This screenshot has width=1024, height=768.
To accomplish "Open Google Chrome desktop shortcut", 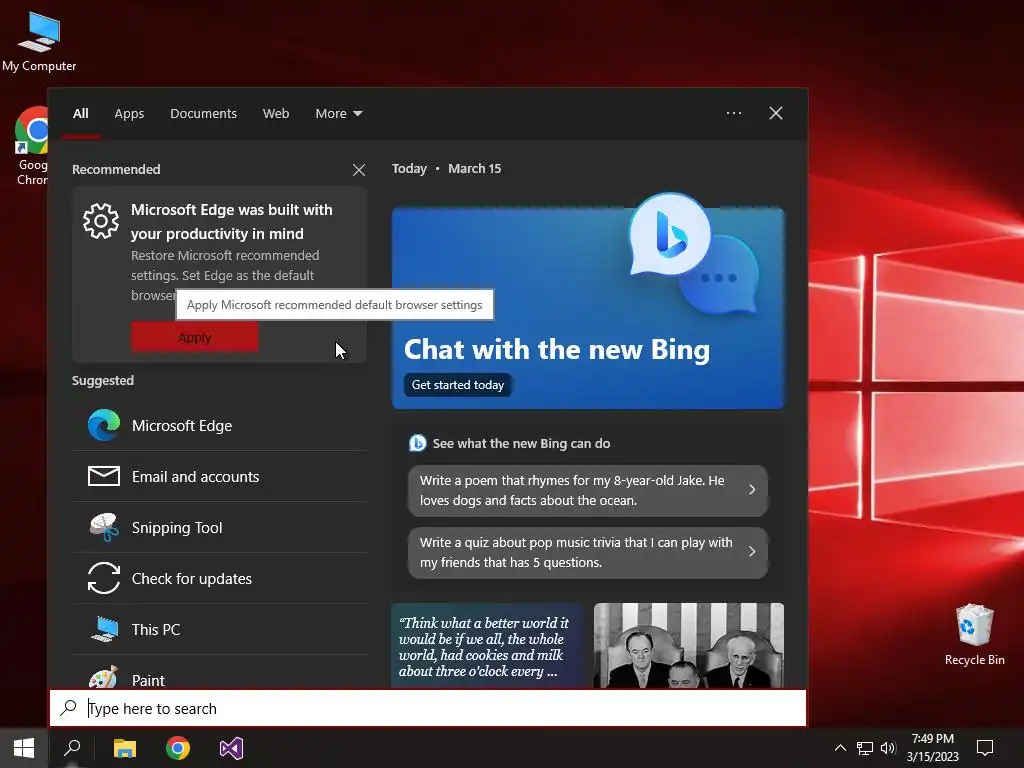I will pyautogui.click(x=31, y=146).
